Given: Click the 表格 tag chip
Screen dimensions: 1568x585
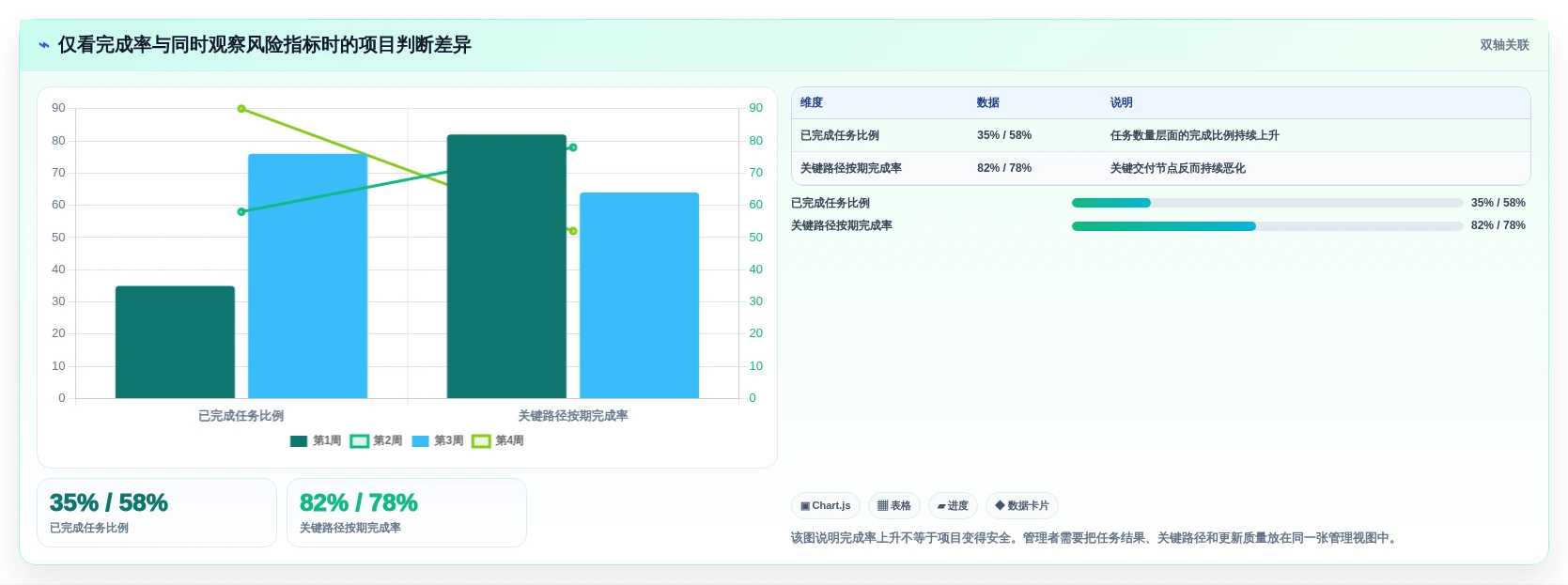Looking at the screenshot, I should tap(894, 506).
